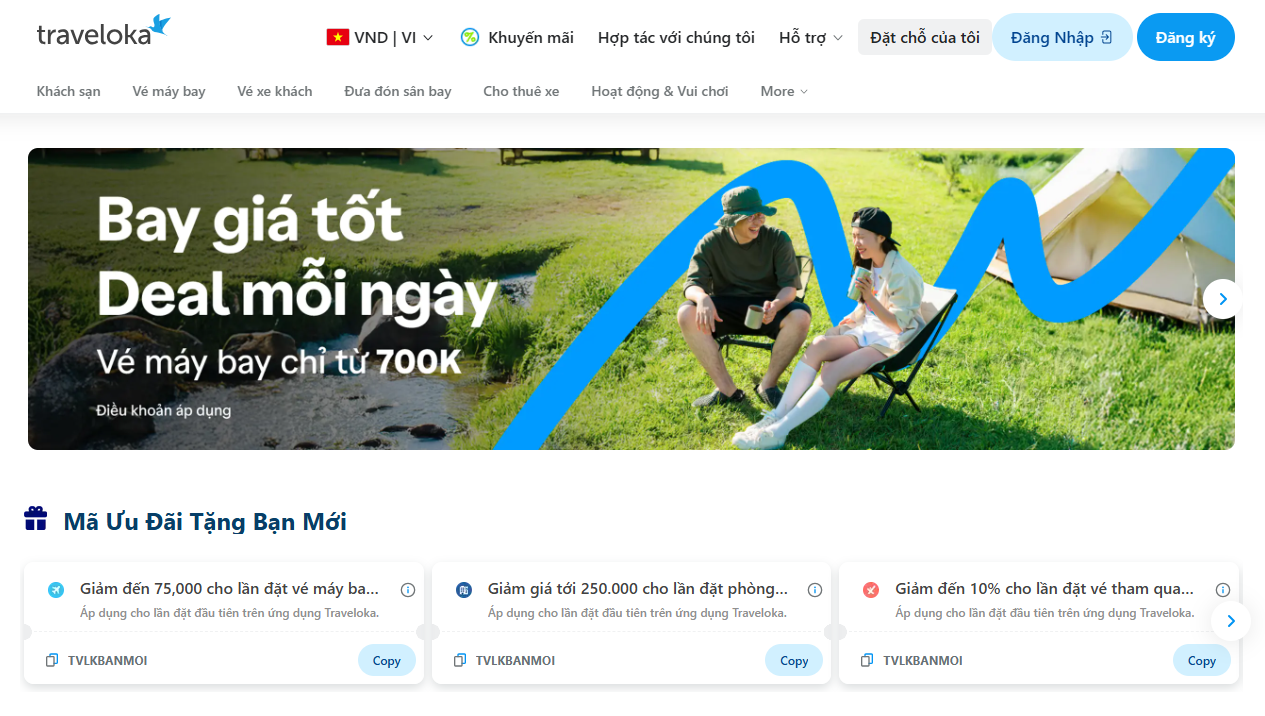Click the flight coupon title Giảm đến 75,000

pos(230,589)
